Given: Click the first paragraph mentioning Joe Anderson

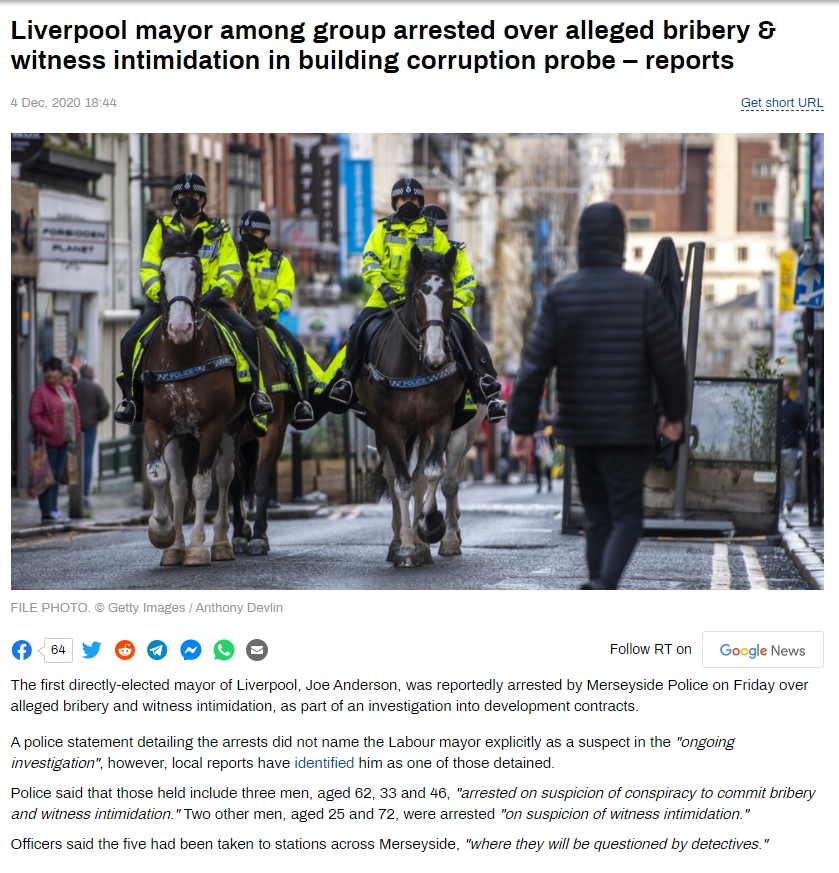Looking at the screenshot, I should tap(409, 695).
